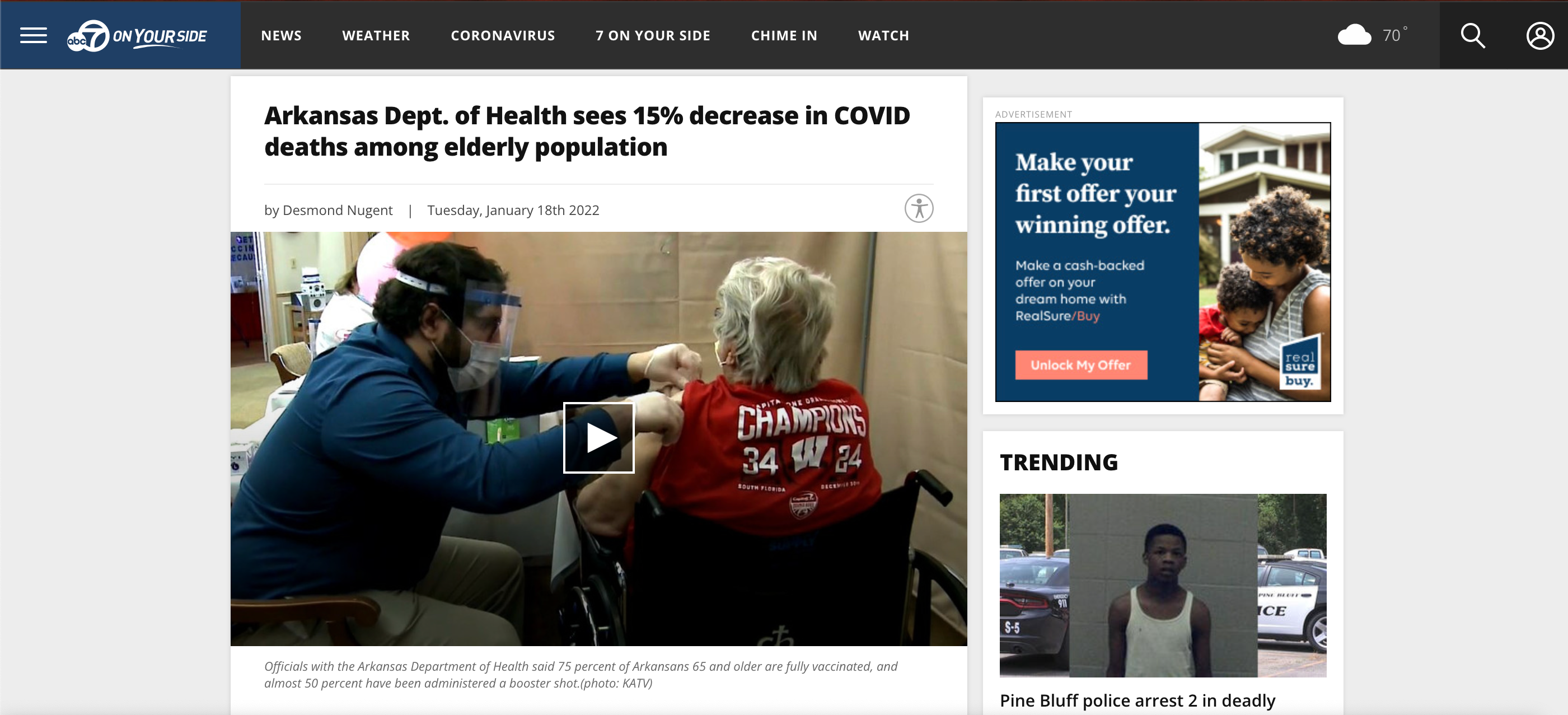Click the ABC 7 On Your Side logo

[137, 36]
